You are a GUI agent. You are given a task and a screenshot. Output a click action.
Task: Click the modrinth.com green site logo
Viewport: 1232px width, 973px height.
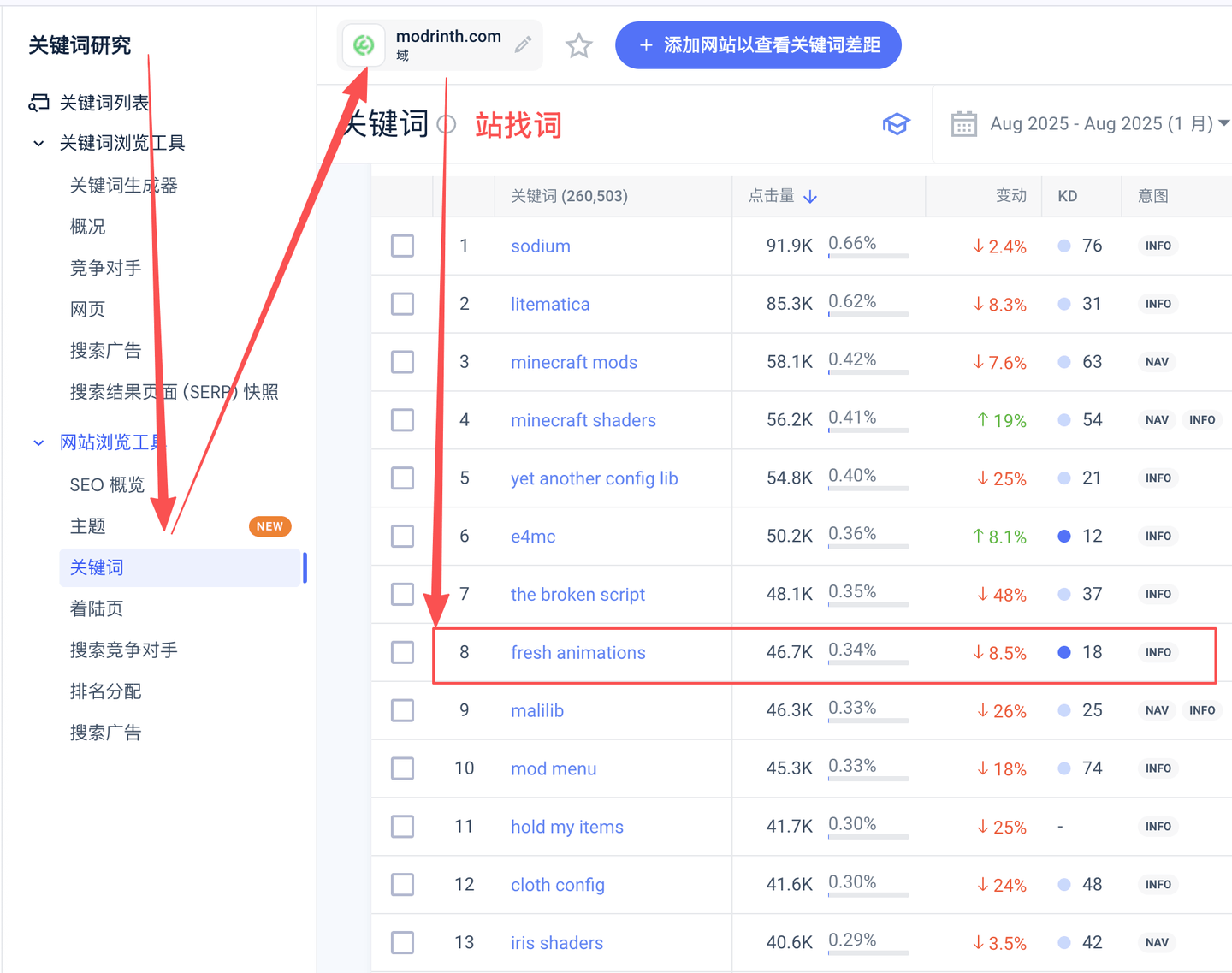pyautogui.click(x=364, y=45)
